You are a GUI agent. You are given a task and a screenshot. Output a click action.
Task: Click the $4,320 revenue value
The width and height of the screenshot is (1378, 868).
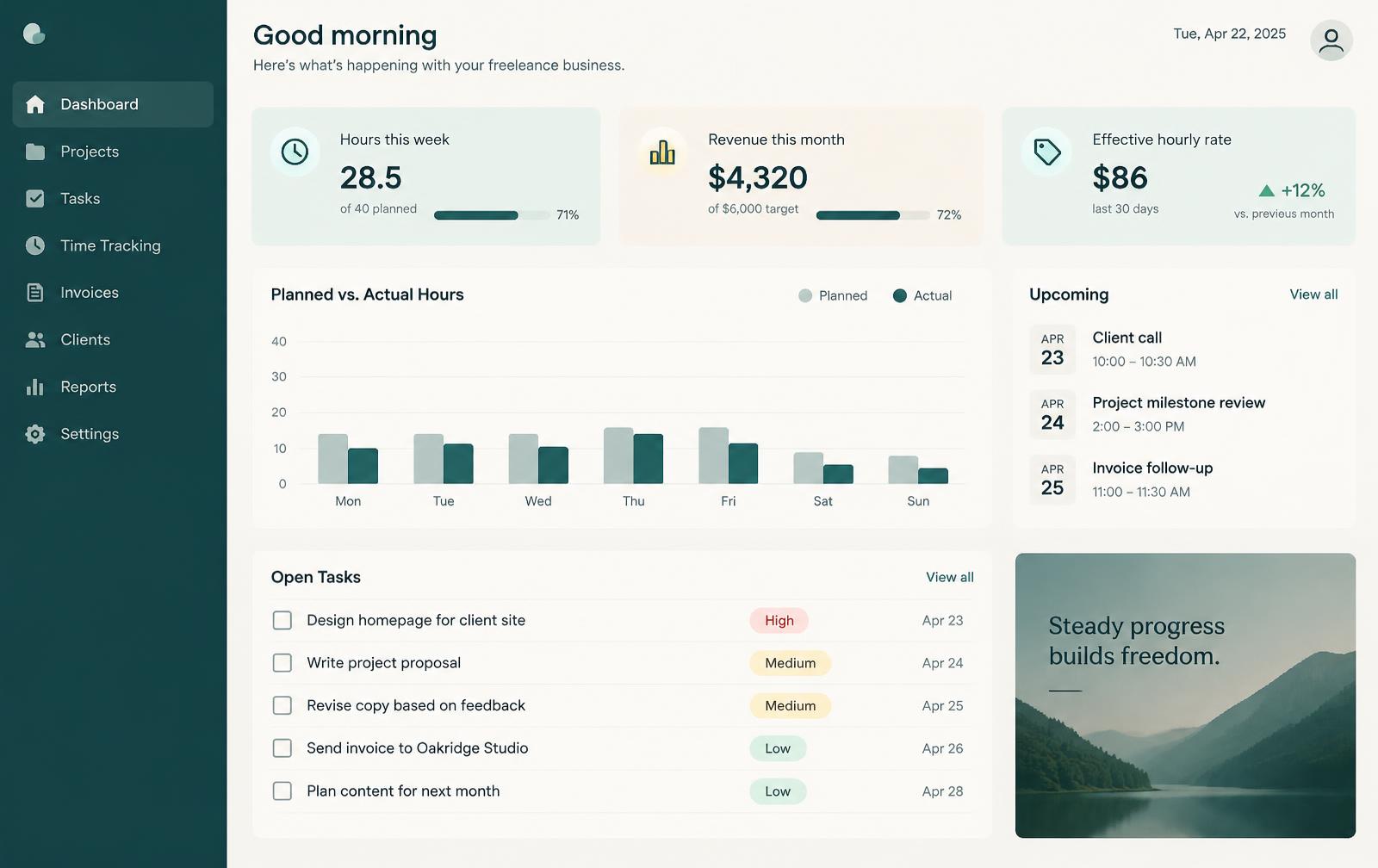pyautogui.click(x=758, y=177)
